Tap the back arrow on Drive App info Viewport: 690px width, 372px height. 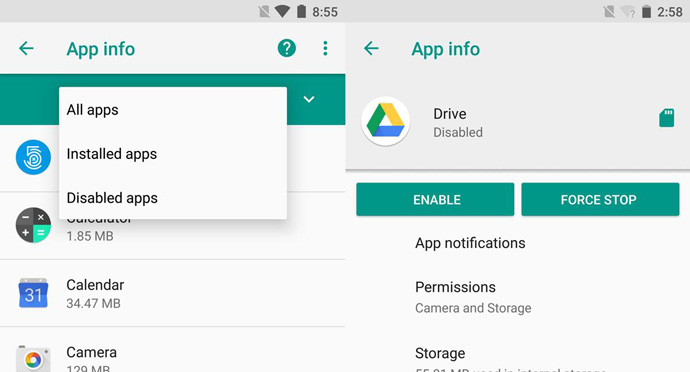[x=371, y=48]
